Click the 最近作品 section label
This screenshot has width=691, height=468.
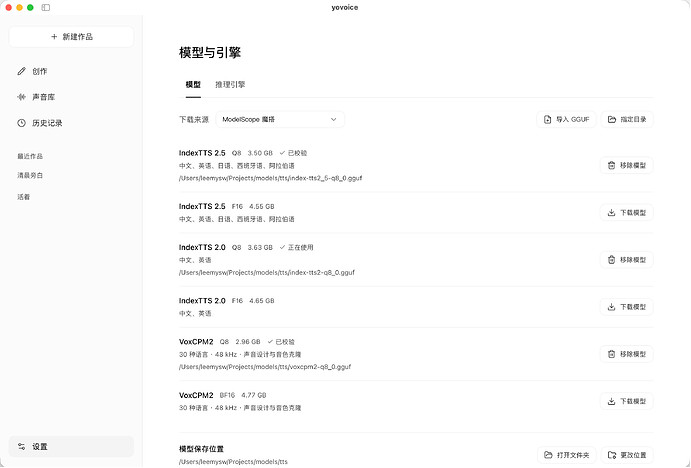click(x=30, y=156)
